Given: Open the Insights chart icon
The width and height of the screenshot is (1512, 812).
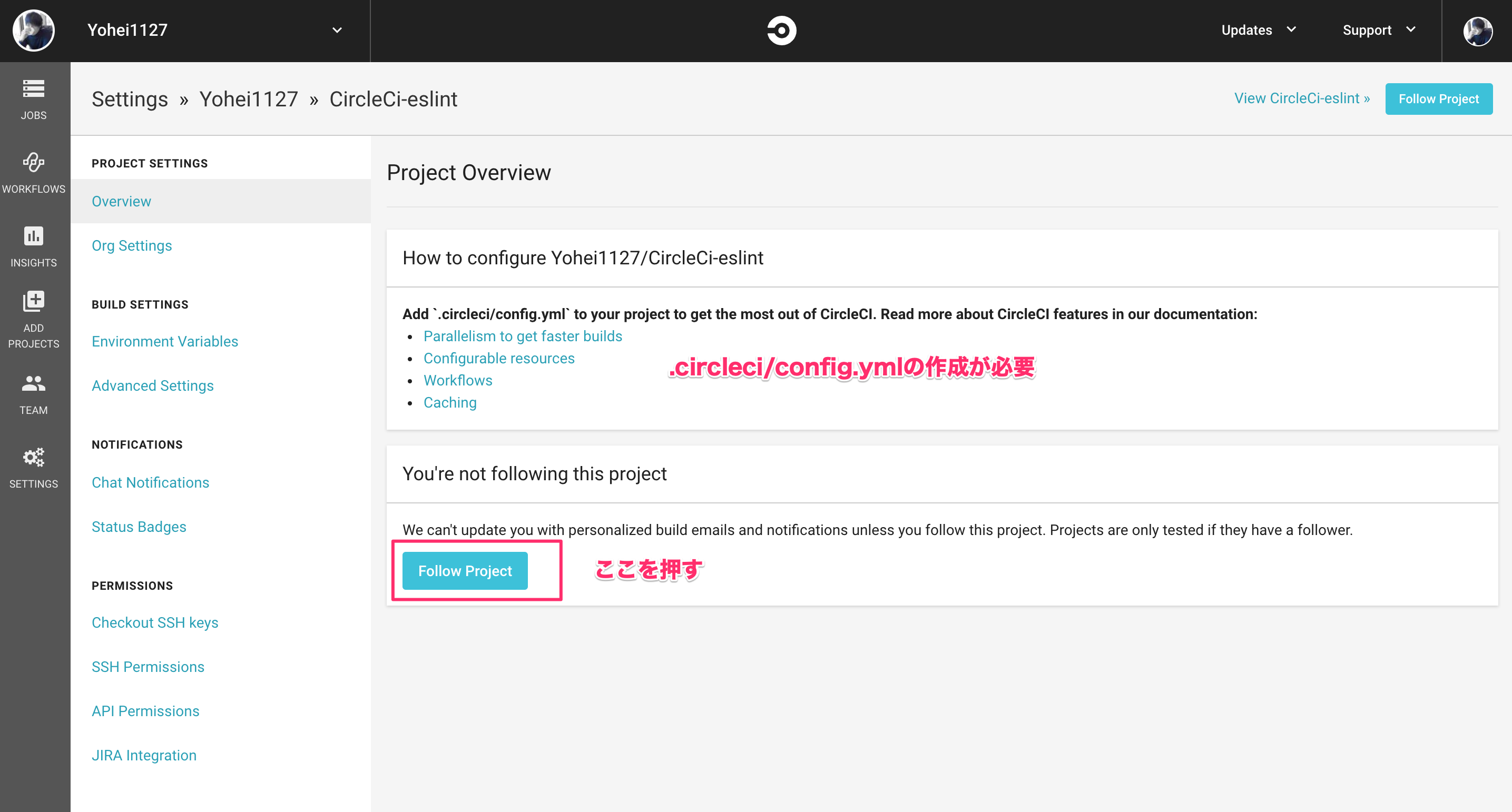Looking at the screenshot, I should tap(34, 236).
